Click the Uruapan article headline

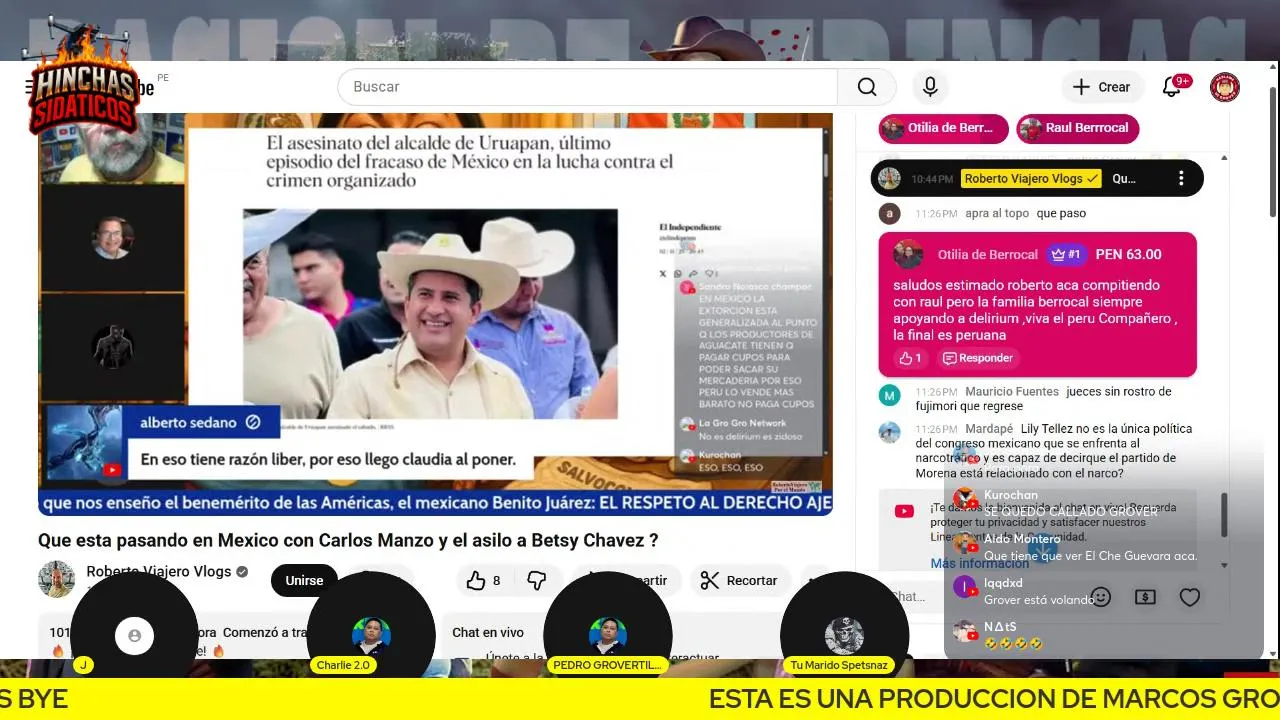point(470,162)
